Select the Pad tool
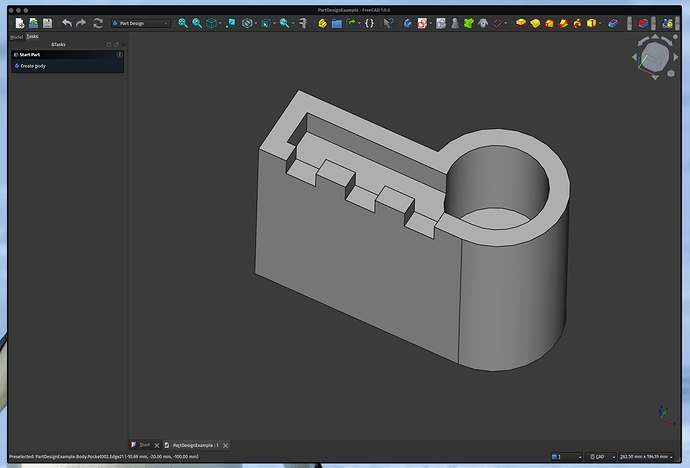The image size is (690, 468). [x=521, y=23]
